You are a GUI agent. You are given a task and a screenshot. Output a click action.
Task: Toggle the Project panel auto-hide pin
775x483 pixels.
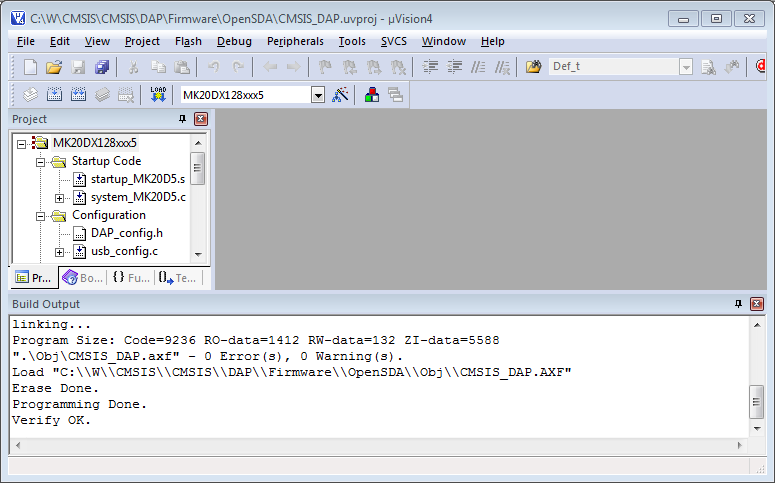(x=182, y=119)
